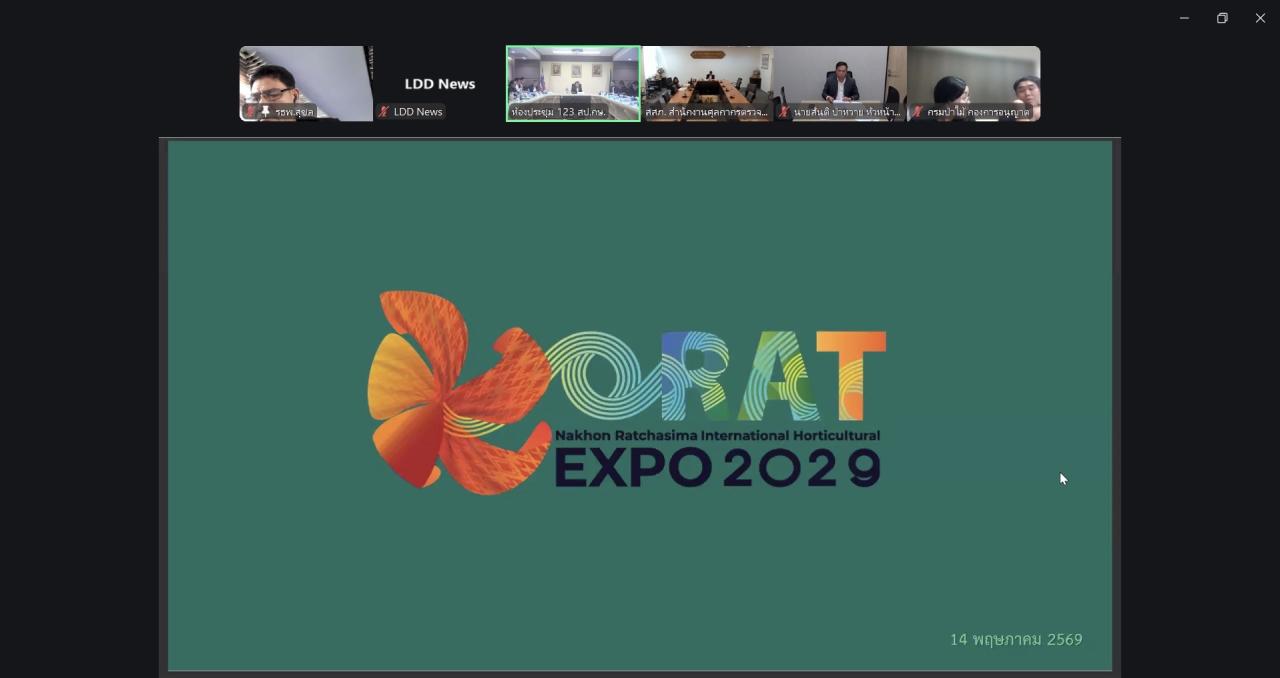
Task: Restore down the meeting window
Action: 1222,18
